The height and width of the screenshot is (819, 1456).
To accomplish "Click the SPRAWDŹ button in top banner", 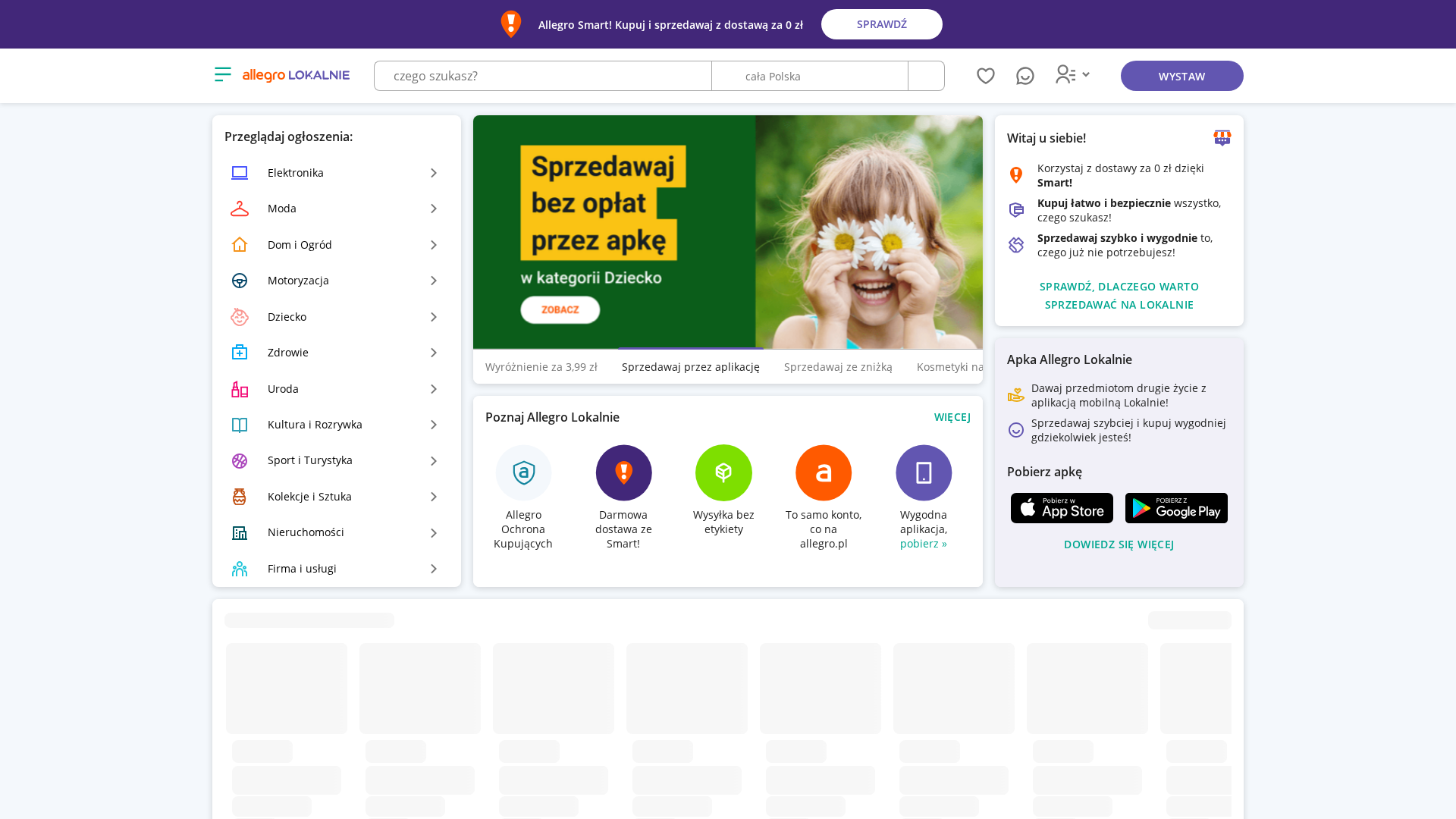I will [x=882, y=24].
